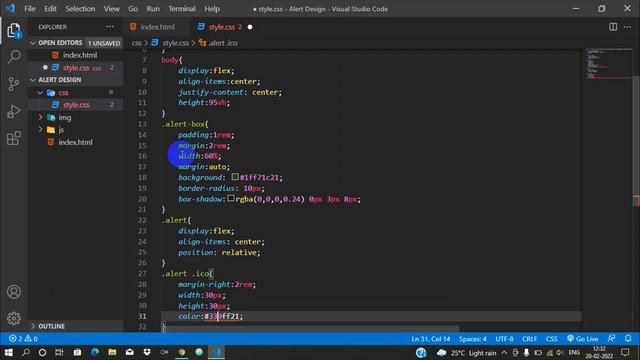Open the Accounts menu icon
640x360 pixels.
pos(14,292)
